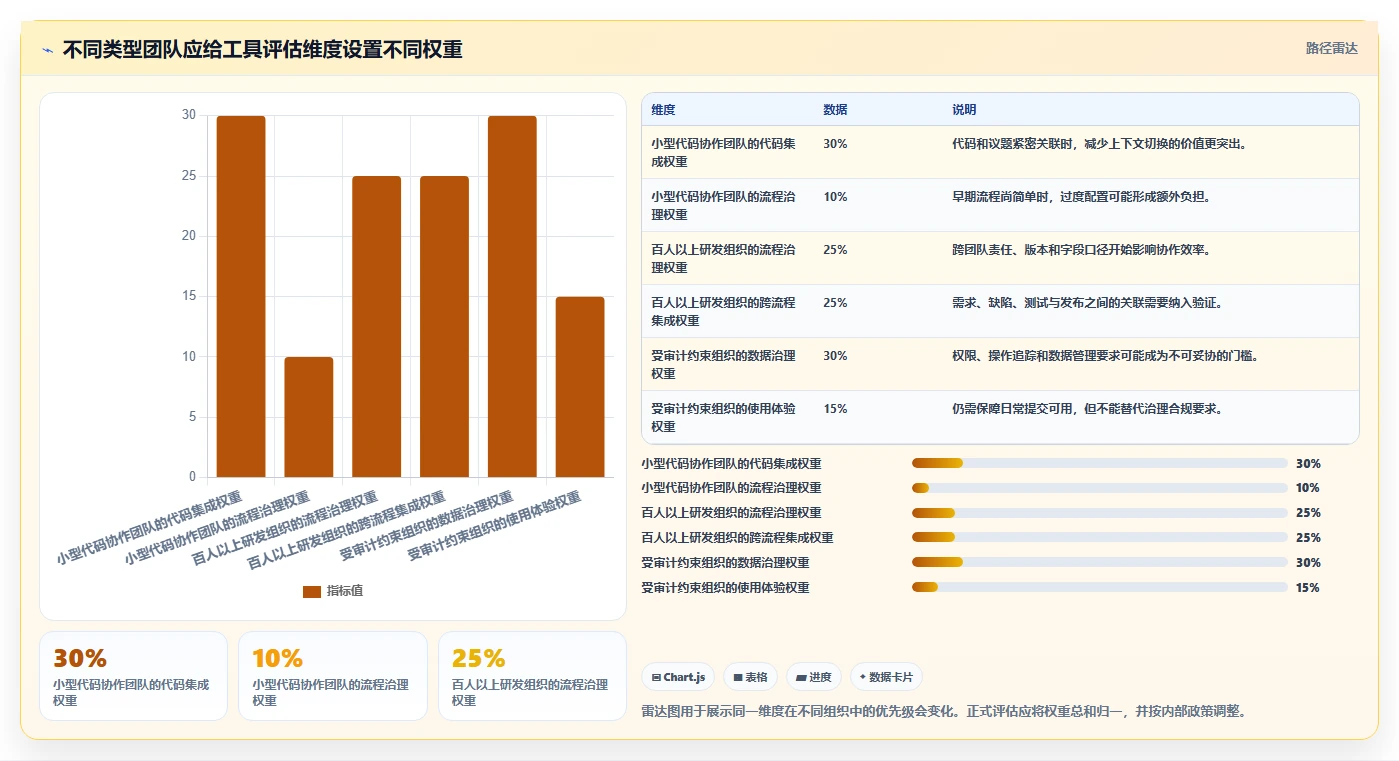Click the 30% stat card
The height and width of the screenshot is (761, 1399).
[x=133, y=676]
